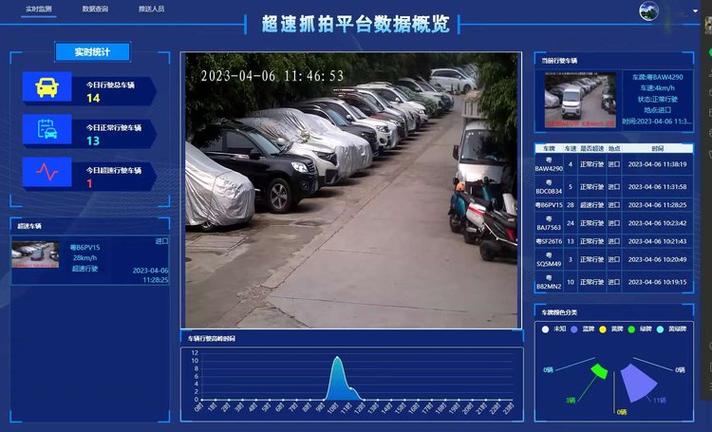Click the 车牌 column header

[x=549, y=149]
